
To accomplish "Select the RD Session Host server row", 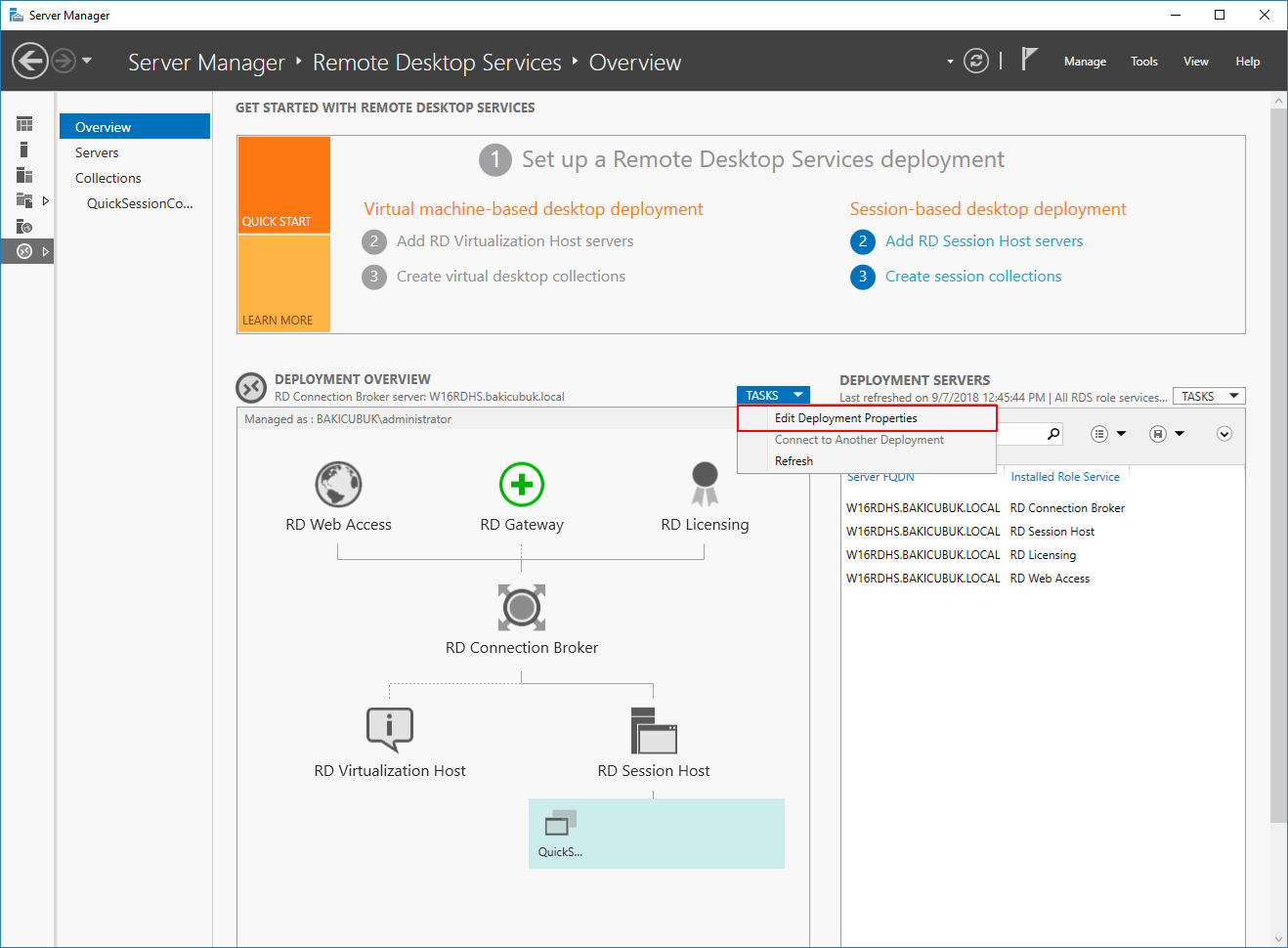I will pos(1042,532).
